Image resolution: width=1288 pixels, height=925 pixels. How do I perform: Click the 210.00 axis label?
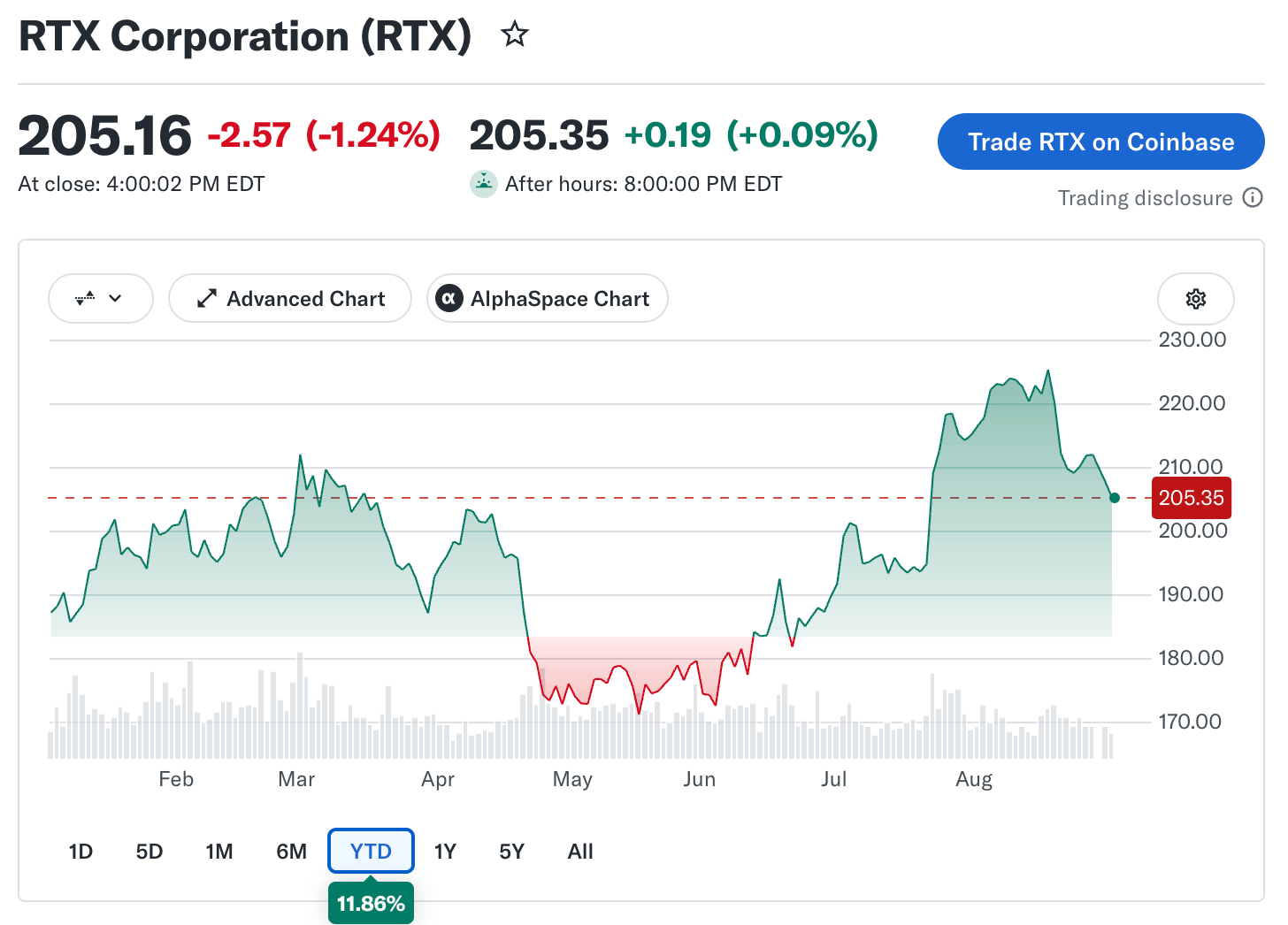point(1192,466)
